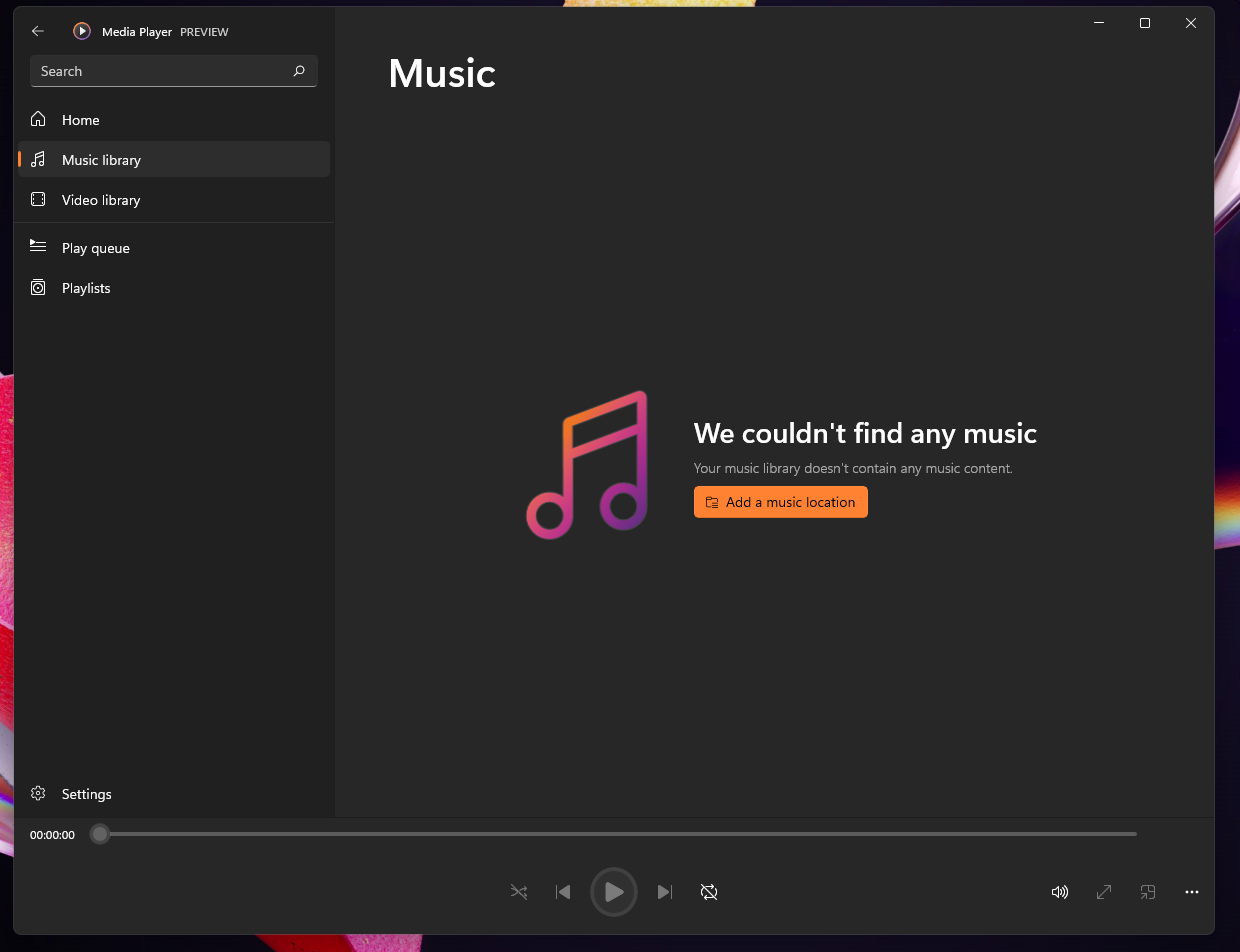Click the search magnifier icon
Image resolution: width=1240 pixels, height=952 pixels.
click(x=299, y=71)
